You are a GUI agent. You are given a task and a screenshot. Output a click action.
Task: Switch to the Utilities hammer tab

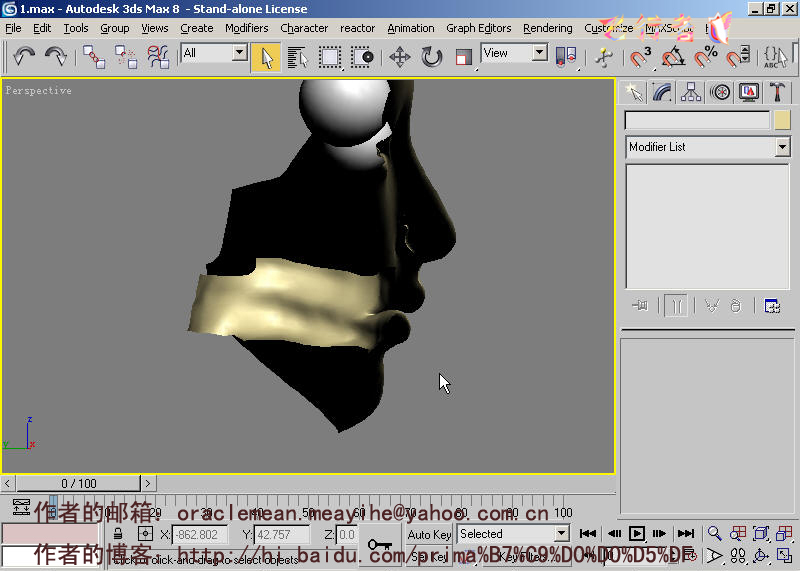click(778, 92)
